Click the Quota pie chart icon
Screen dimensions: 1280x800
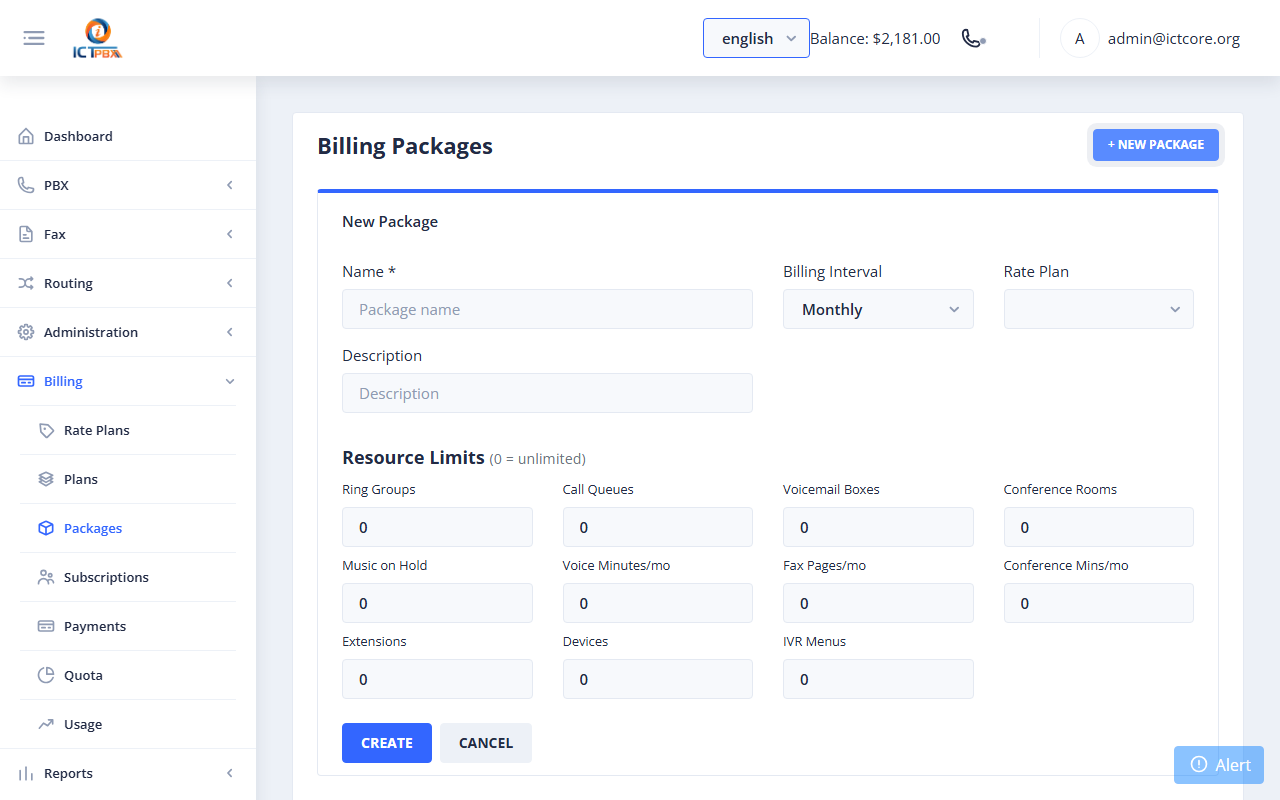click(x=46, y=675)
